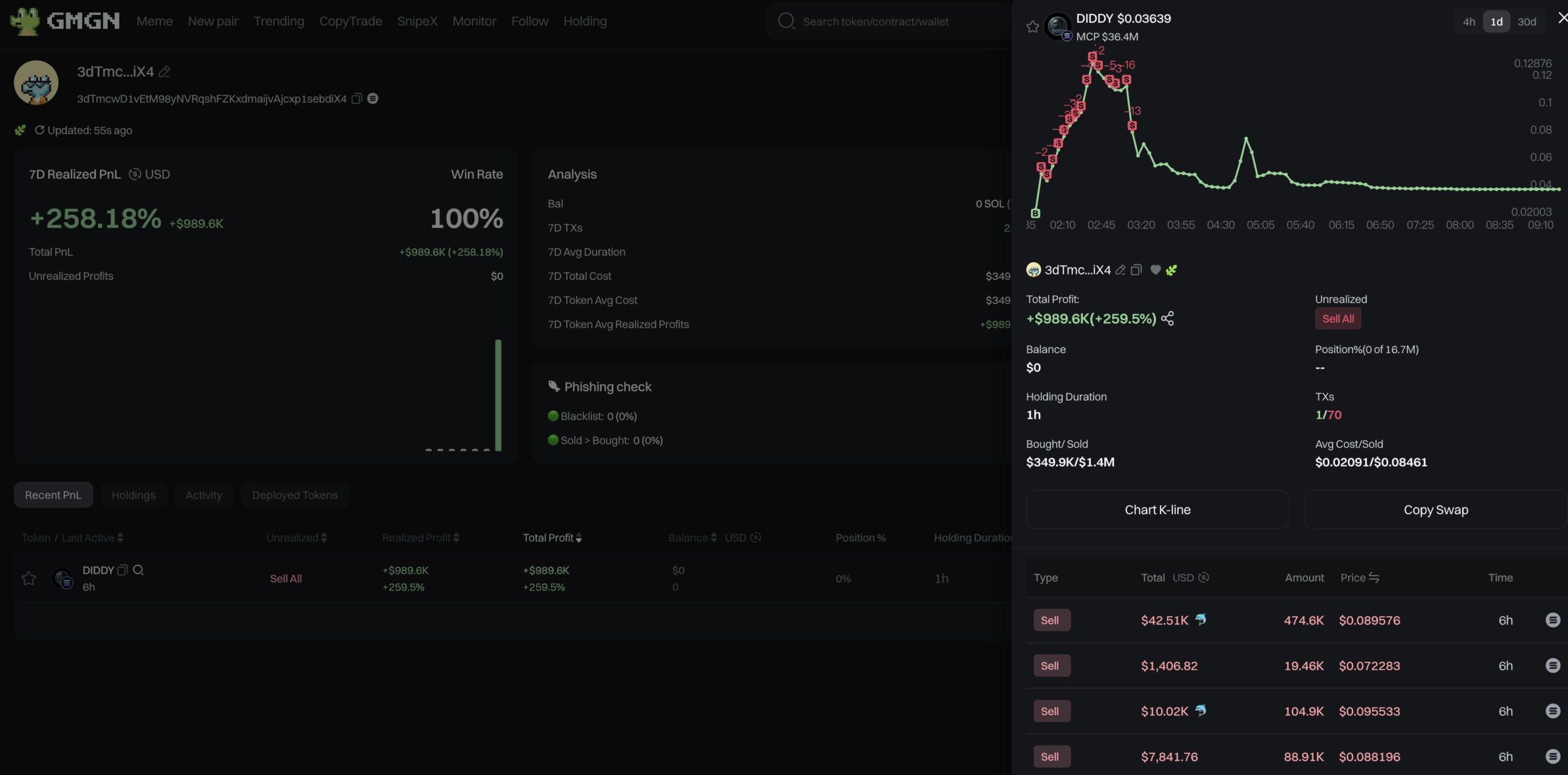Edit wallet name with the pencil icon in the side panel
The width and height of the screenshot is (1568, 775).
click(1120, 270)
